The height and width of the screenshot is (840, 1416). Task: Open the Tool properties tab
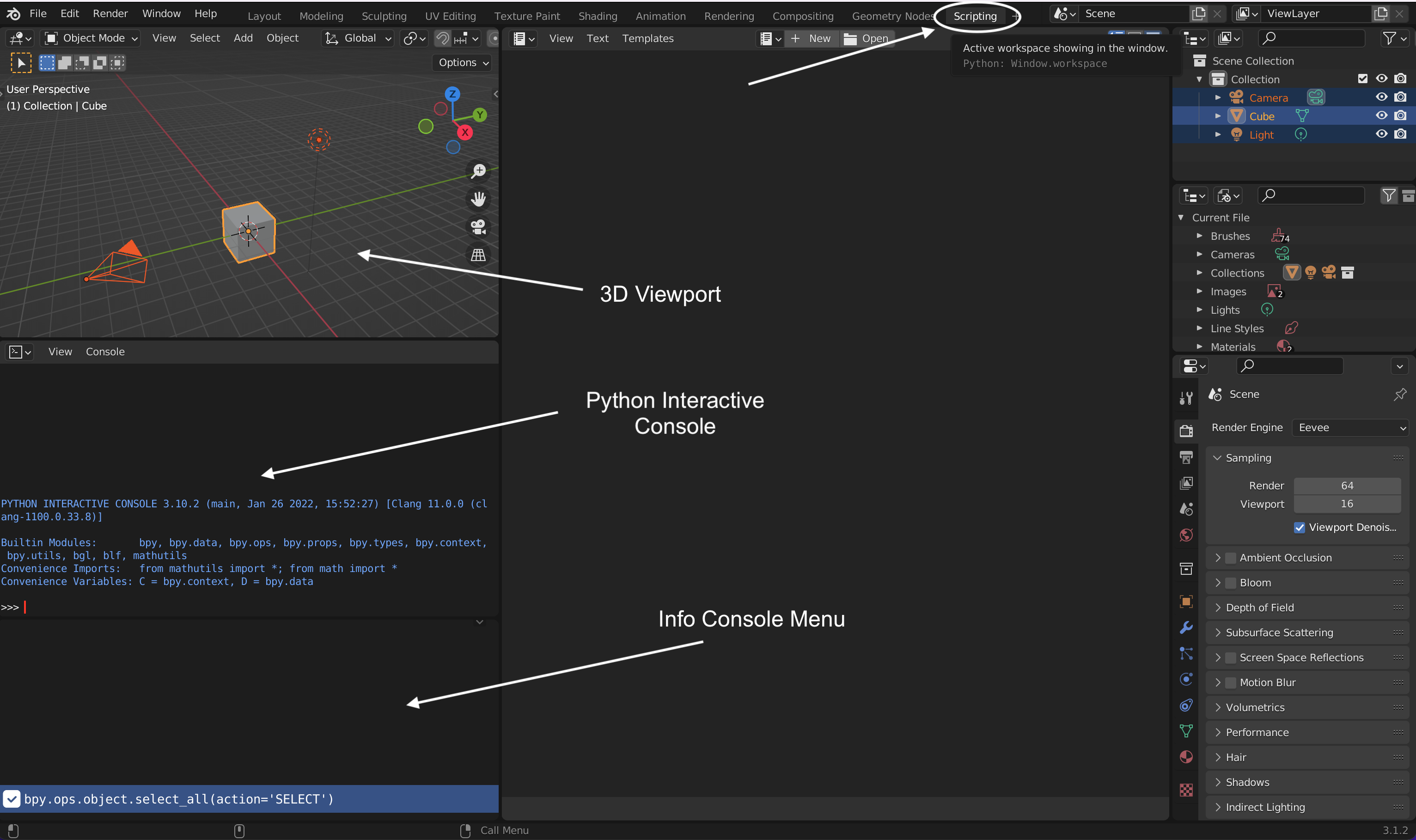1186,398
